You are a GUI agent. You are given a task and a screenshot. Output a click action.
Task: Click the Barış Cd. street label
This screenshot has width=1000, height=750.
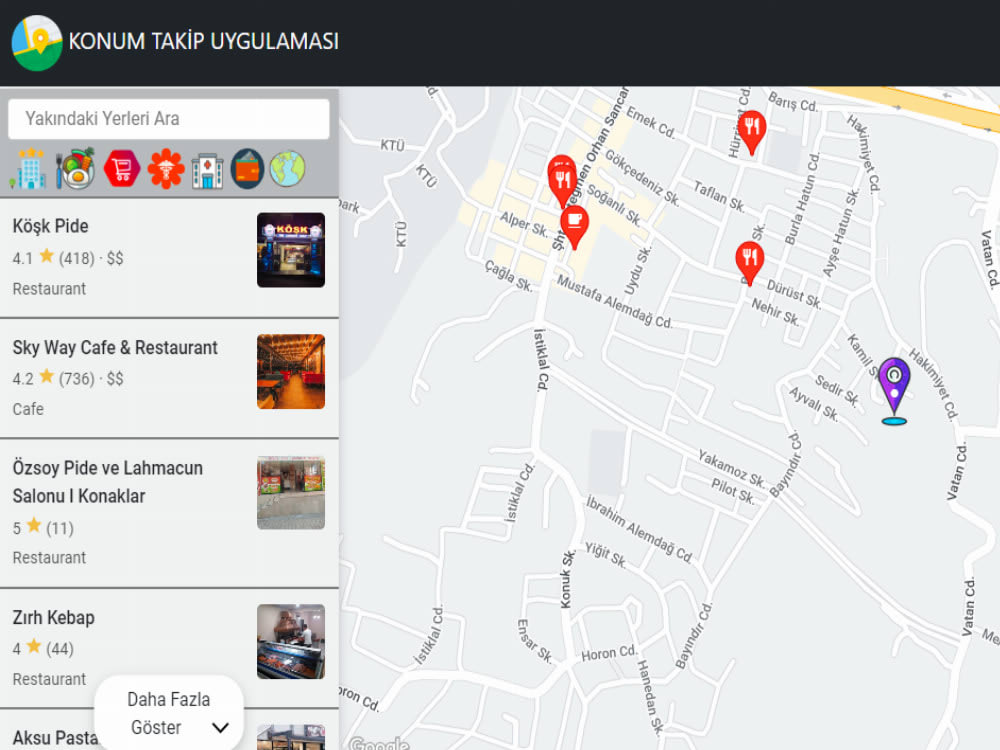tap(793, 102)
